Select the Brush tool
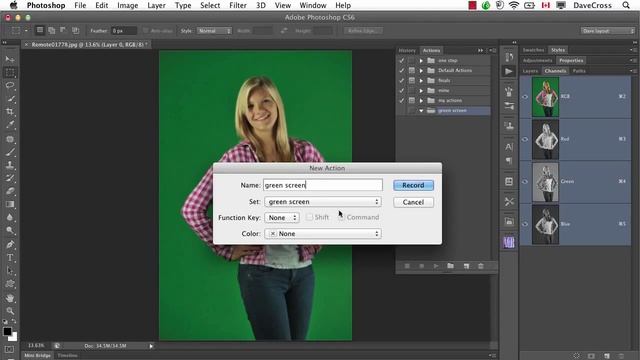This screenshot has height=360, width=640. (10, 152)
